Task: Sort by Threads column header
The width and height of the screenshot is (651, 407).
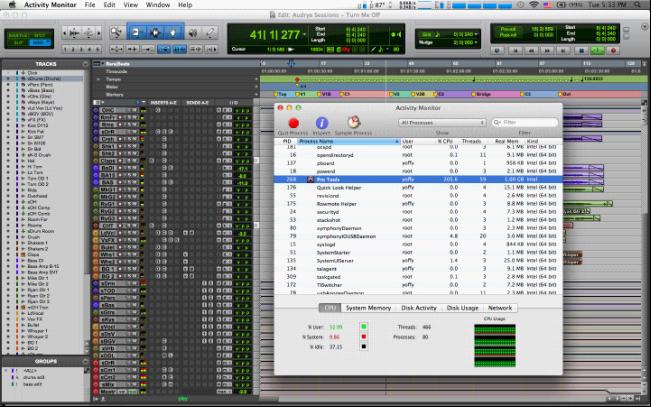Action: 471,141
